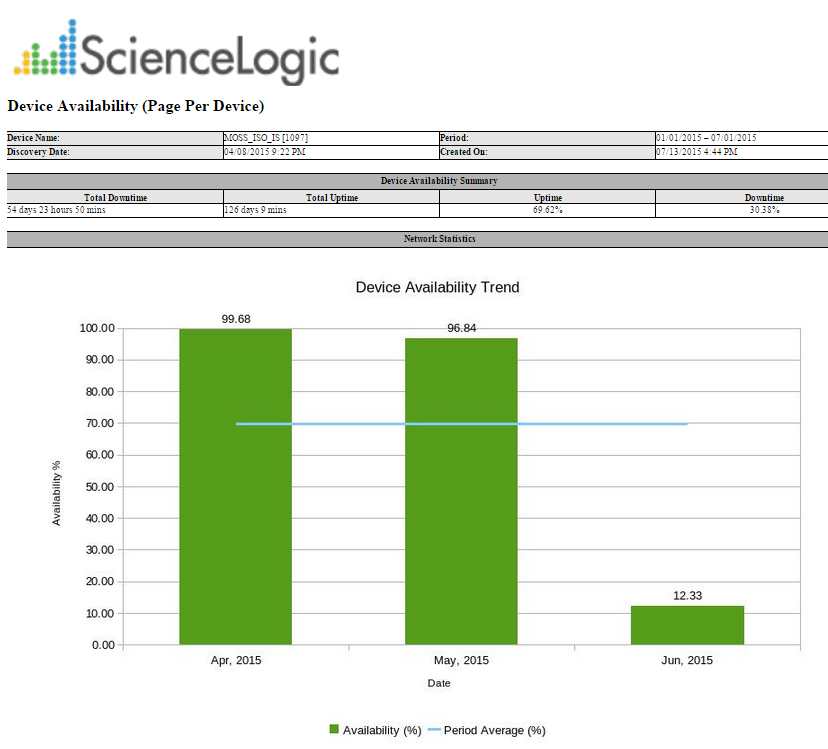Click the 126 days 9 mins value
Screen dimensions: 828x749
256,210
